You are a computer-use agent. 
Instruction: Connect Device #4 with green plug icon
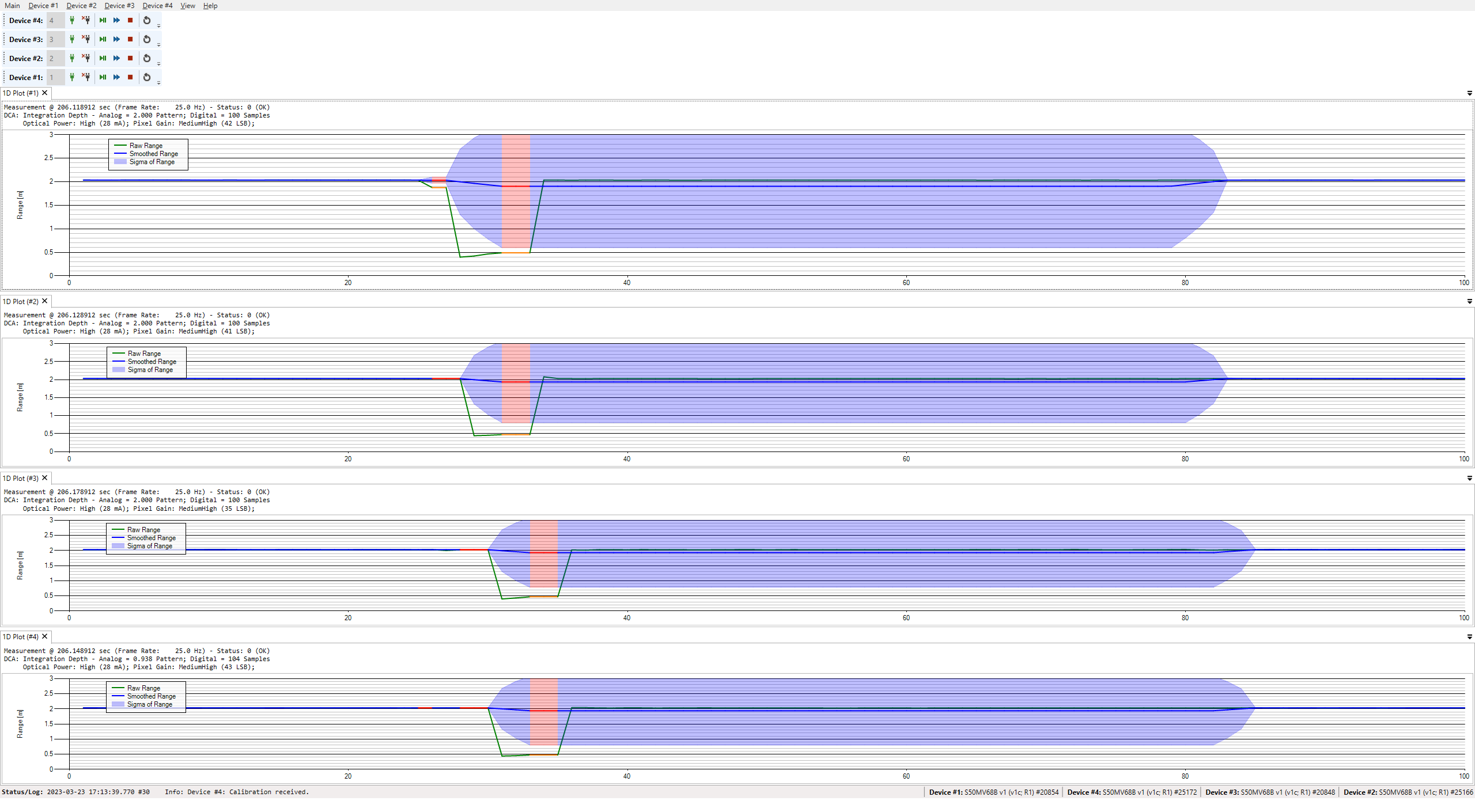point(72,20)
